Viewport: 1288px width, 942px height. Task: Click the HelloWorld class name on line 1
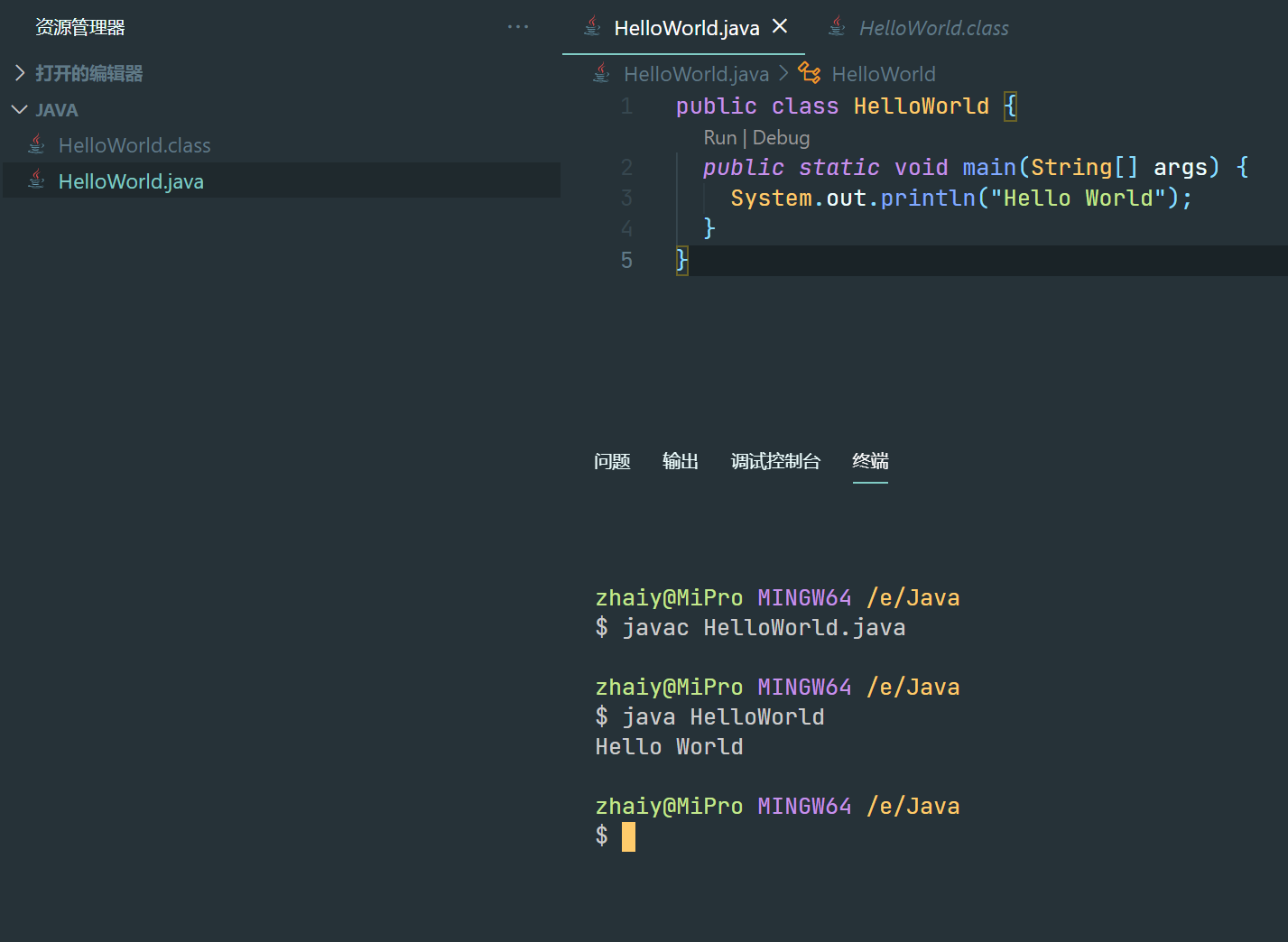[922, 106]
